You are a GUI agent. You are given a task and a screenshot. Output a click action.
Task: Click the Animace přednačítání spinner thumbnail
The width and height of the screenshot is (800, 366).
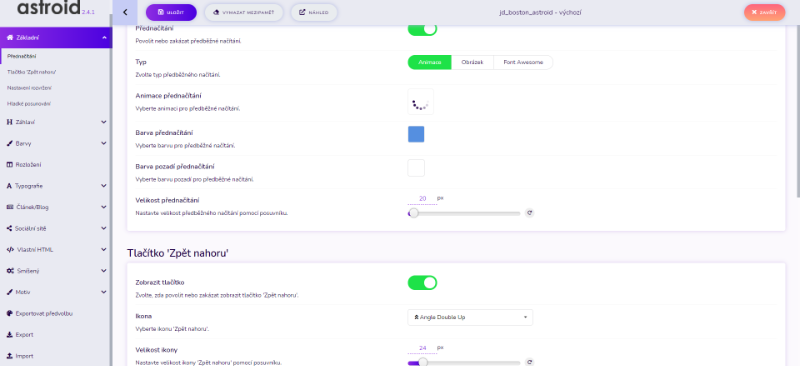click(420, 102)
